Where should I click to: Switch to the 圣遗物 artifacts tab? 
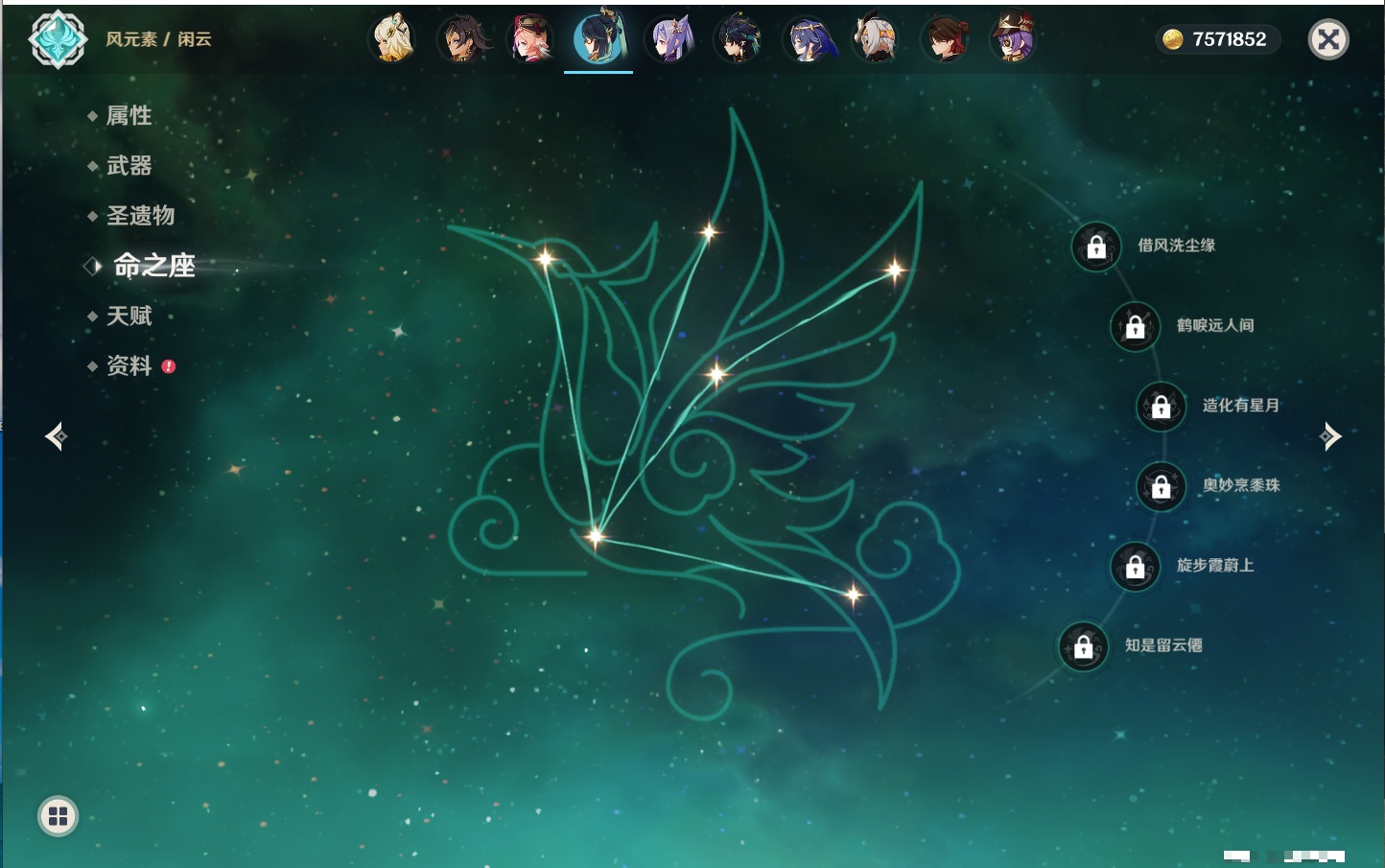point(140,216)
